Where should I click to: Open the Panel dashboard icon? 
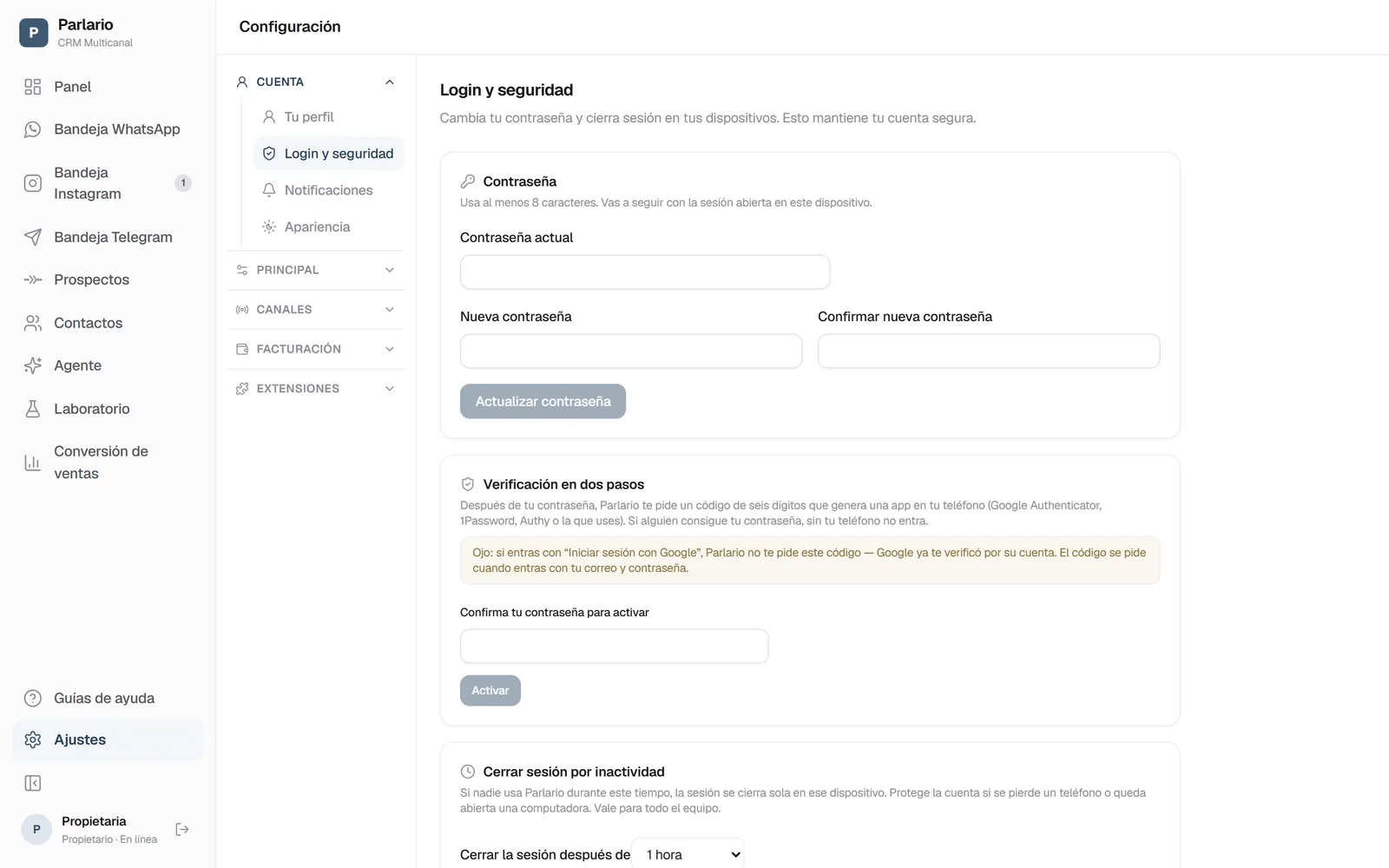click(33, 87)
